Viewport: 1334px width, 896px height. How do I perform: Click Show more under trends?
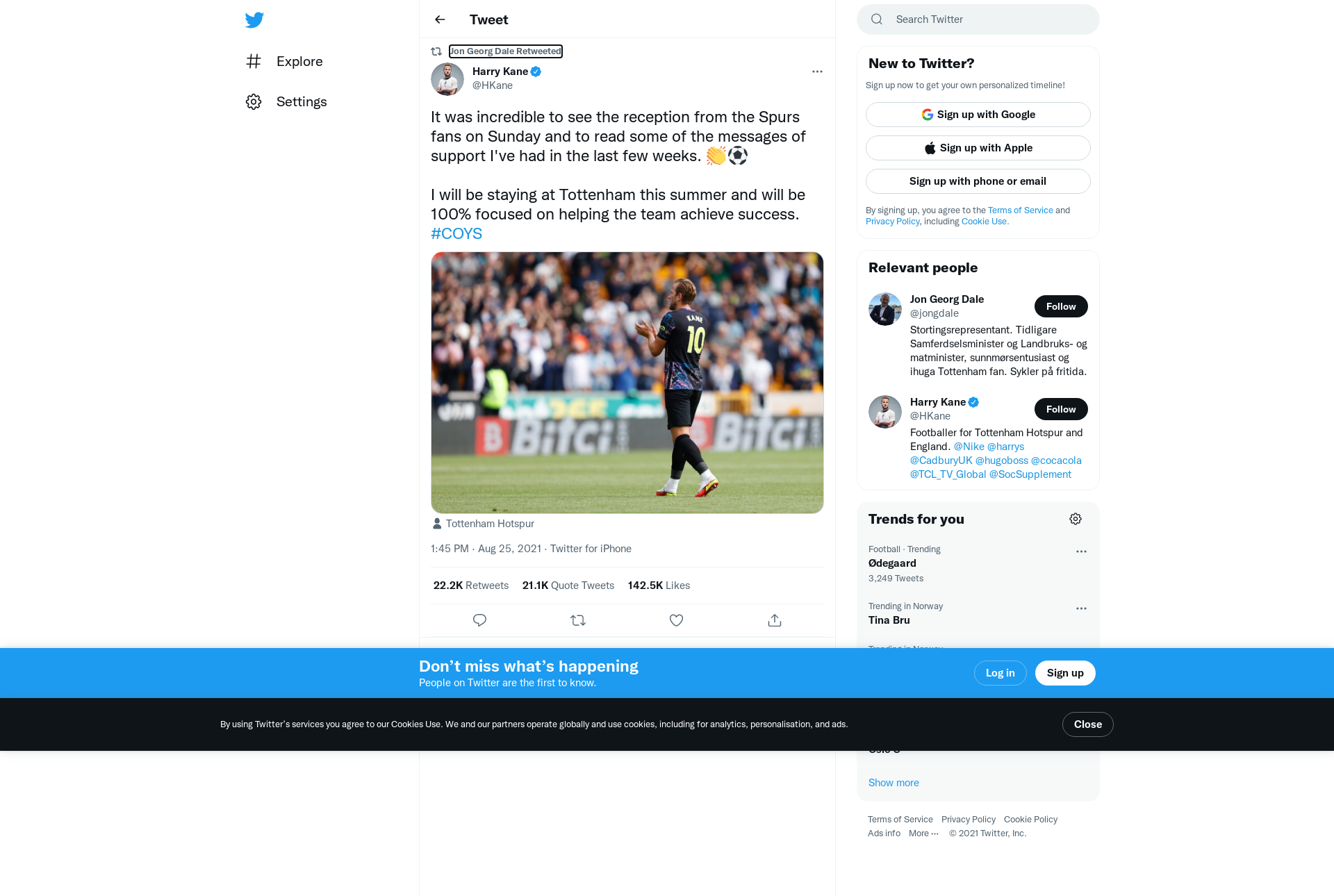[x=894, y=783]
